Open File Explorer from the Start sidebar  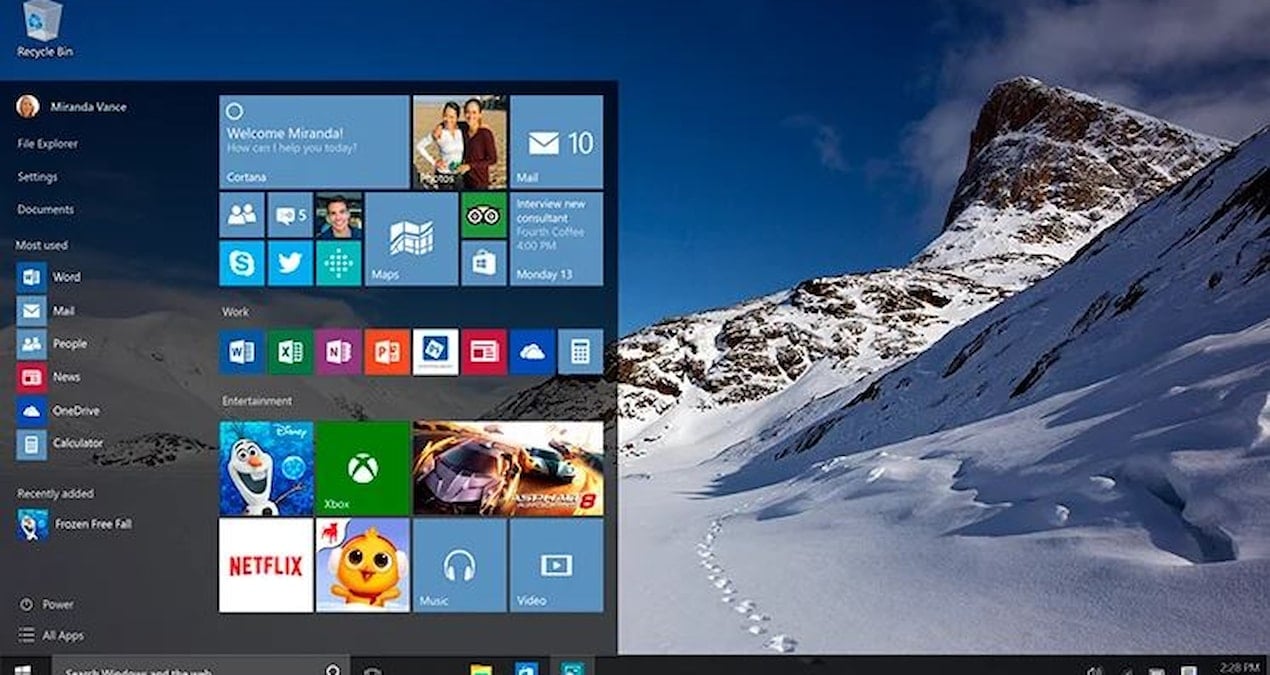[x=45, y=143]
